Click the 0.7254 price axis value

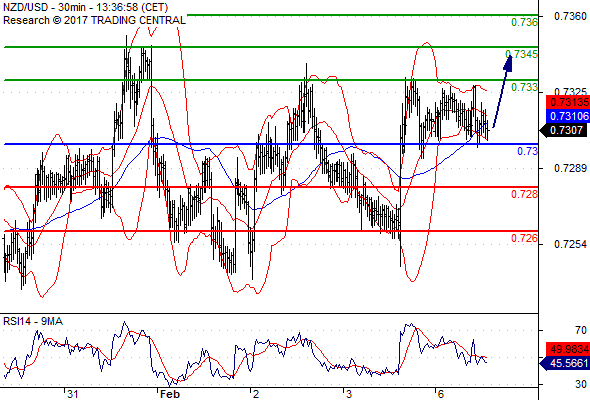570,244
